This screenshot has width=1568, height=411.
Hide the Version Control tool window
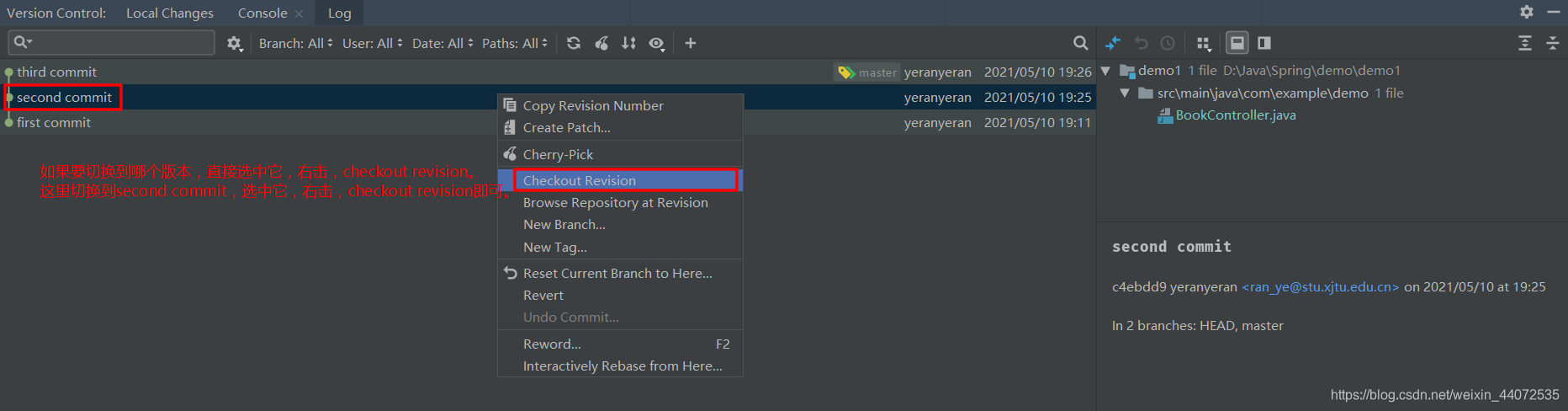tap(1554, 12)
